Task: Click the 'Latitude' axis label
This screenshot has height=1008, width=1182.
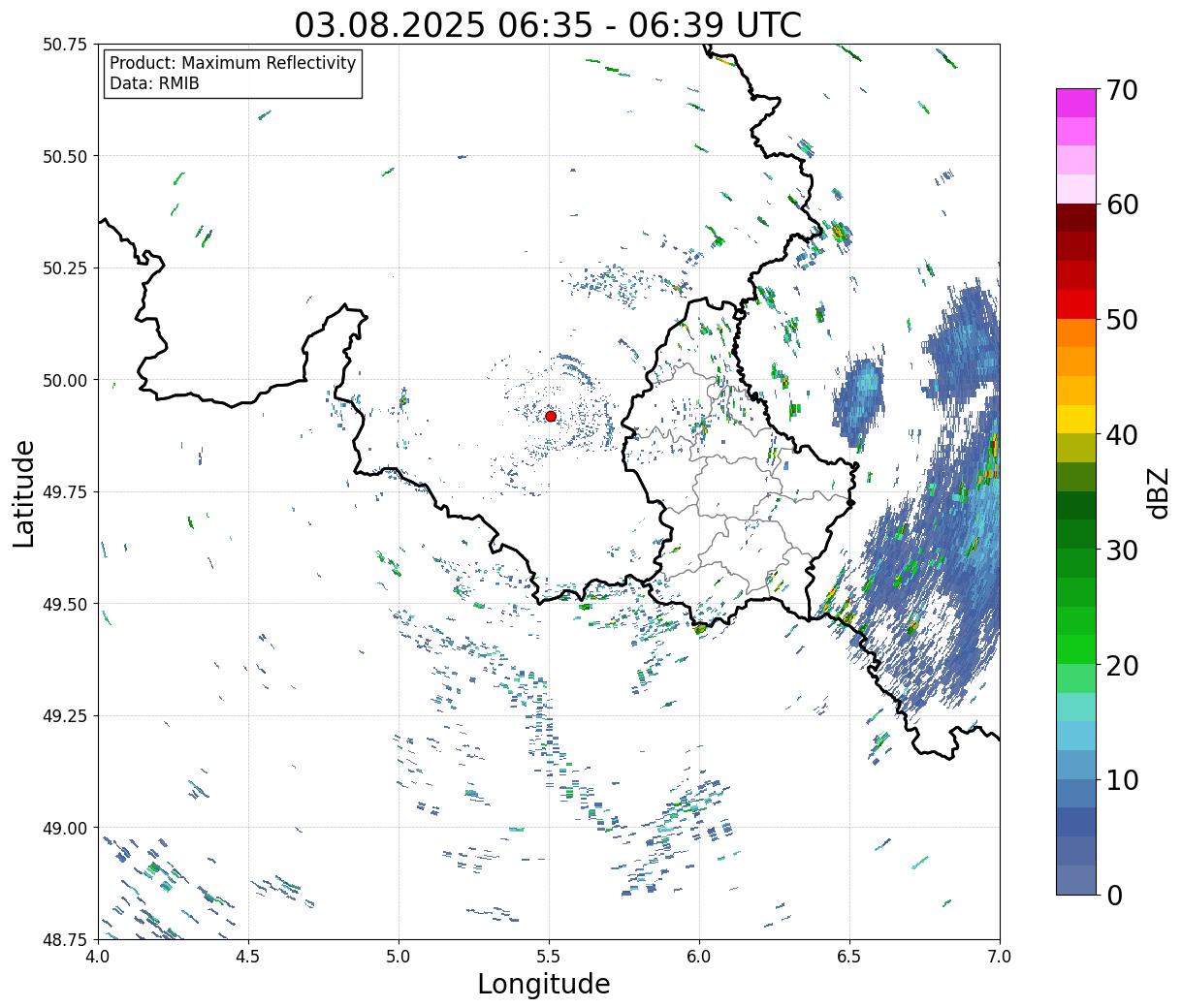Action: (24, 492)
